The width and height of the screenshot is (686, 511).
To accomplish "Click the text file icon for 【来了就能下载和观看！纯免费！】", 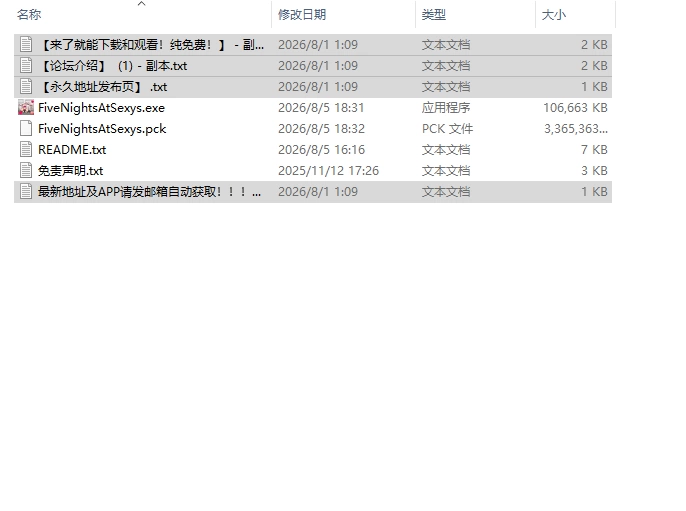I will coord(26,45).
